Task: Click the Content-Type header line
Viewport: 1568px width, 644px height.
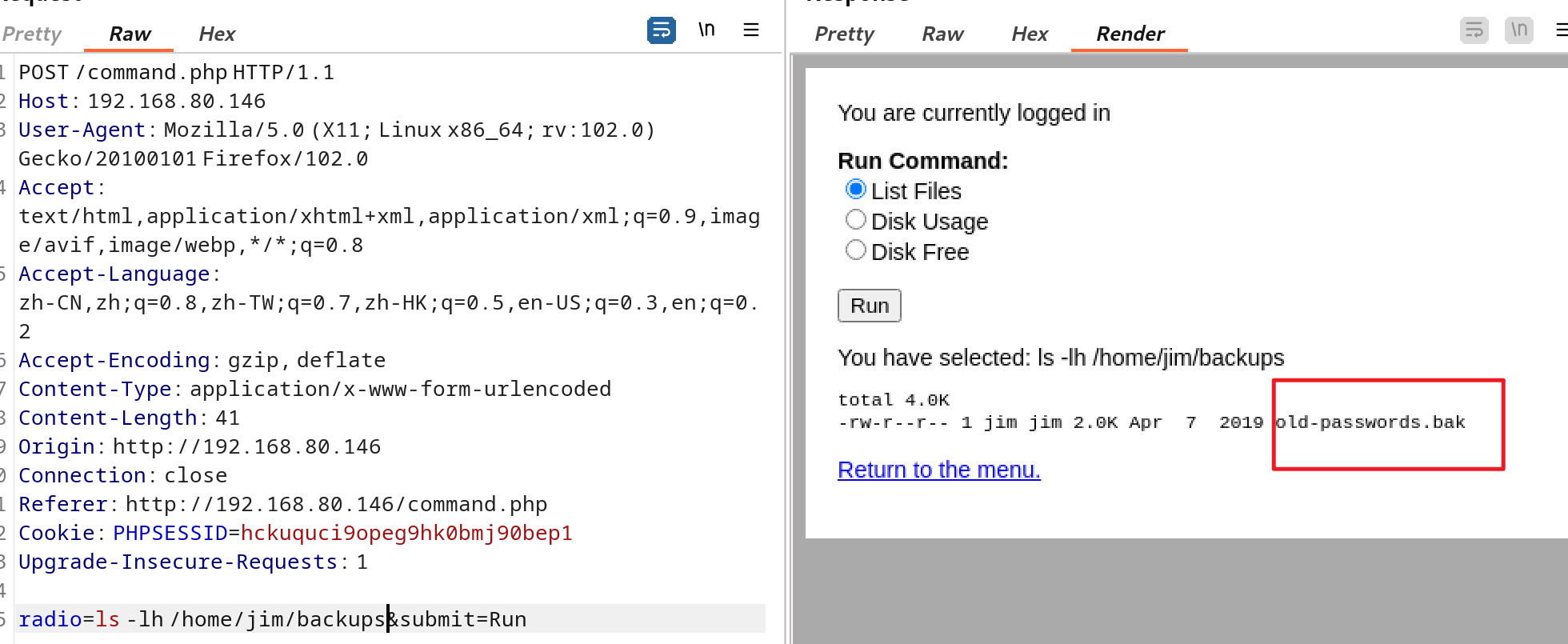Action: [x=314, y=389]
